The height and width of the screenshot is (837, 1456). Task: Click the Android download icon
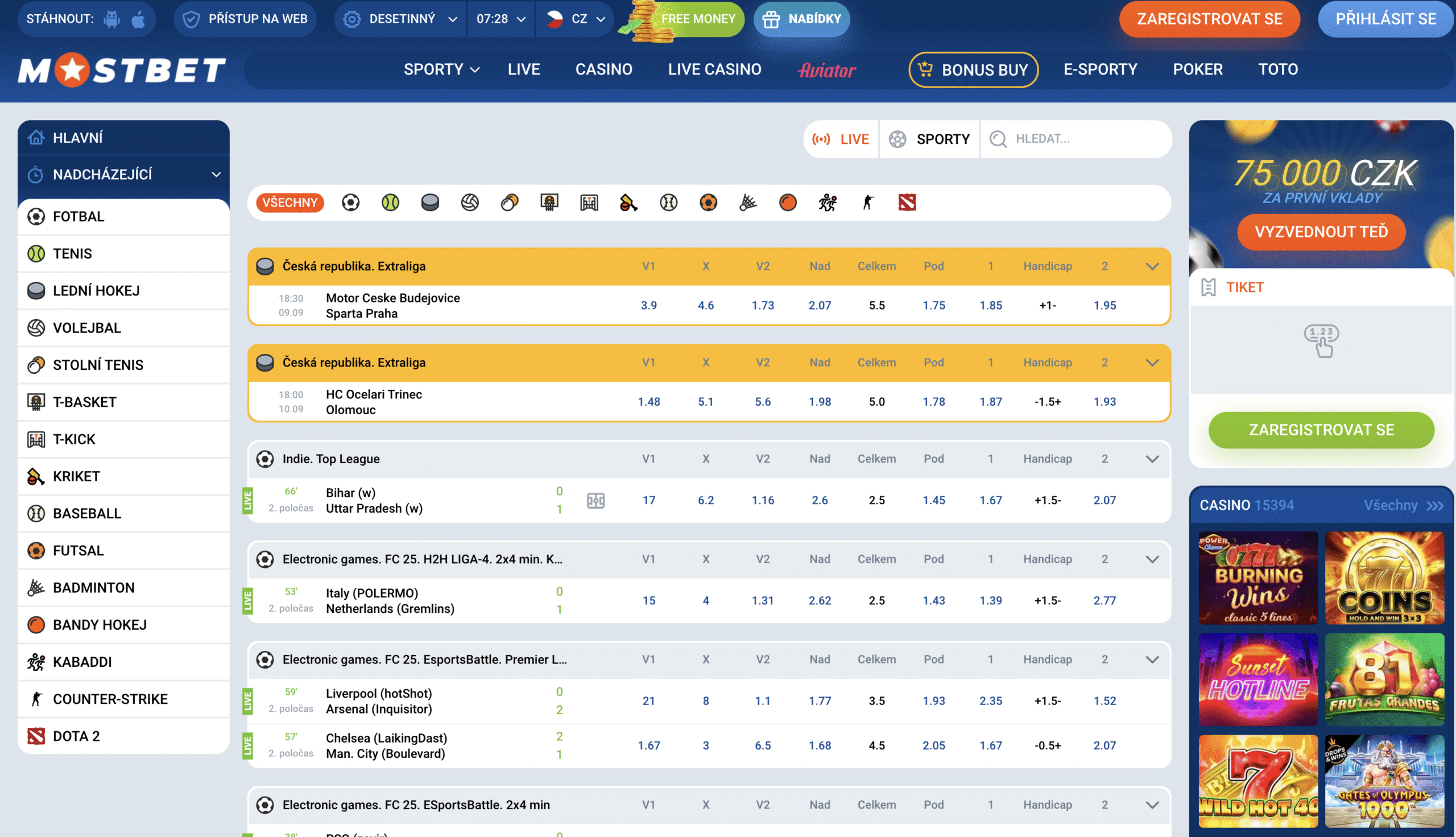point(111,19)
